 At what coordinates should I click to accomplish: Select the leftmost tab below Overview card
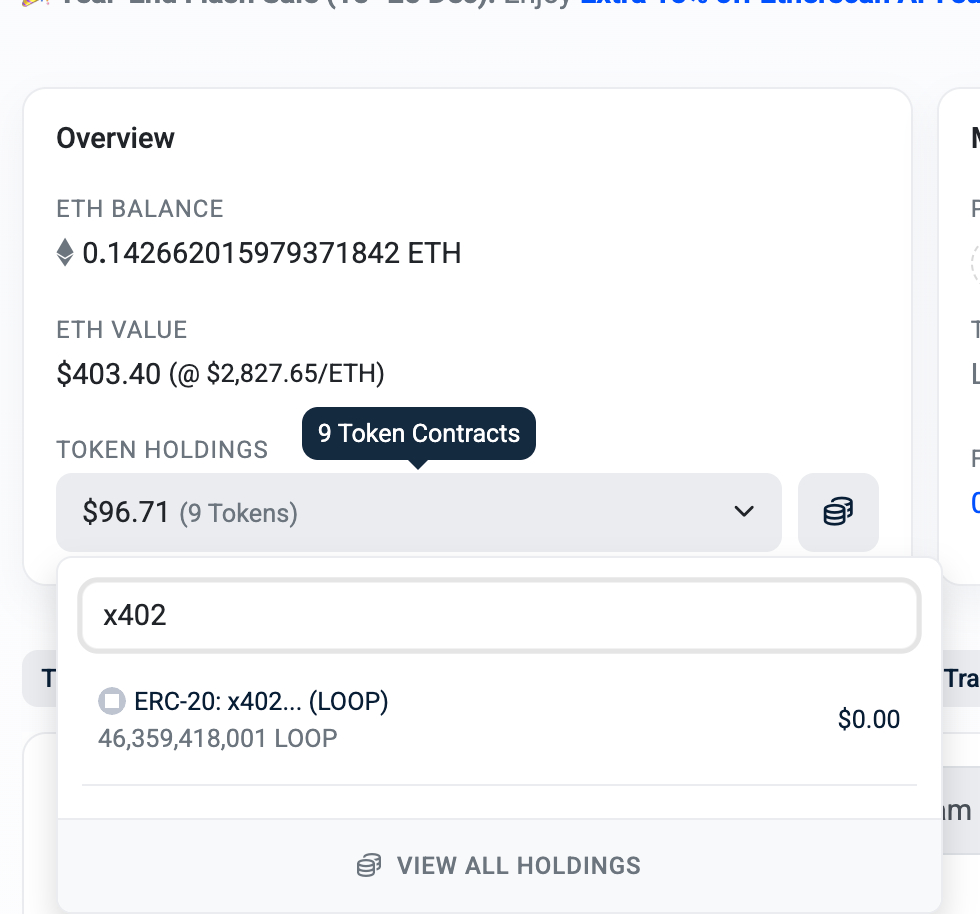coord(44,678)
